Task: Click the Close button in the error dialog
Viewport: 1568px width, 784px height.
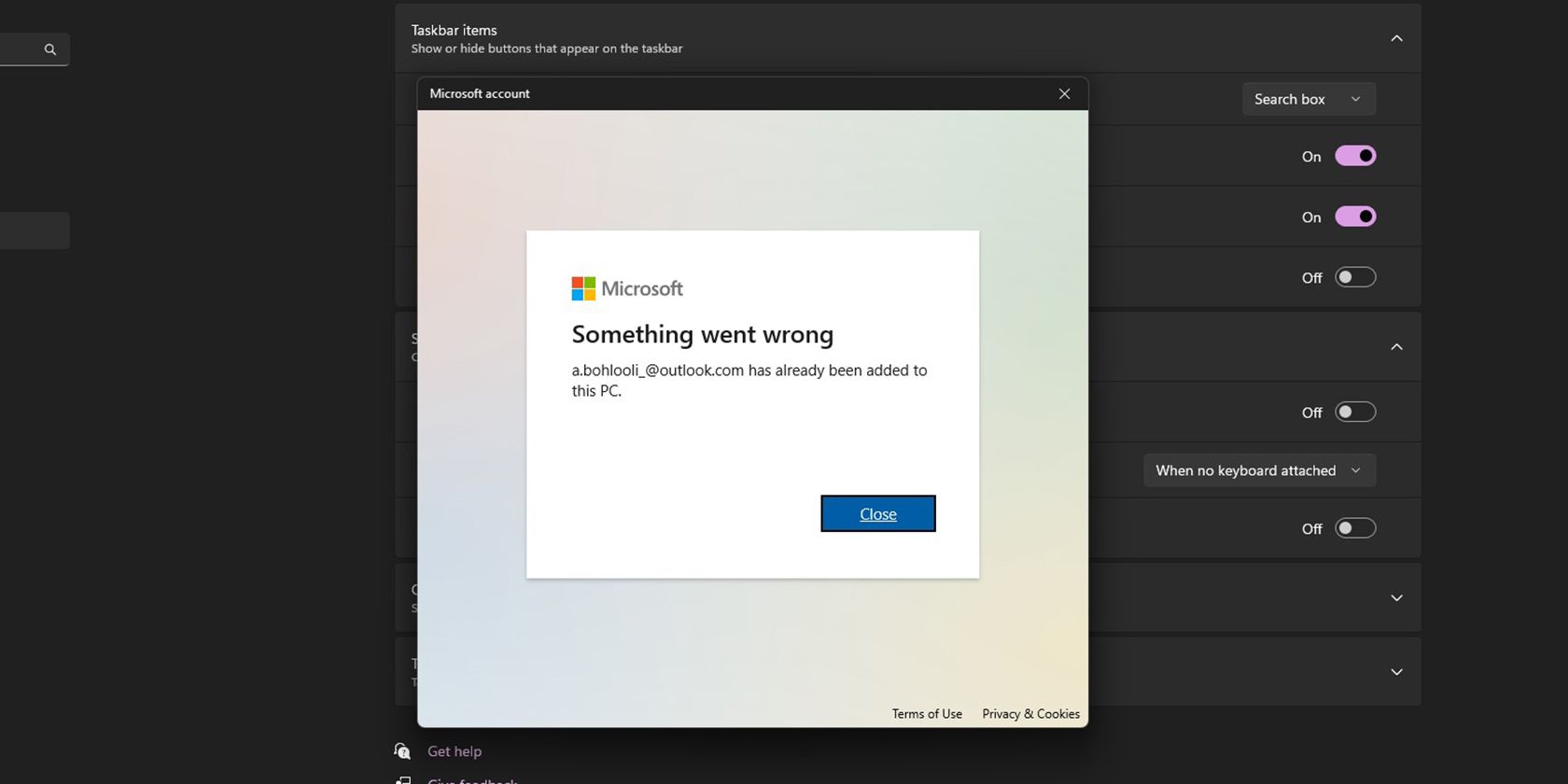Action: [877, 513]
